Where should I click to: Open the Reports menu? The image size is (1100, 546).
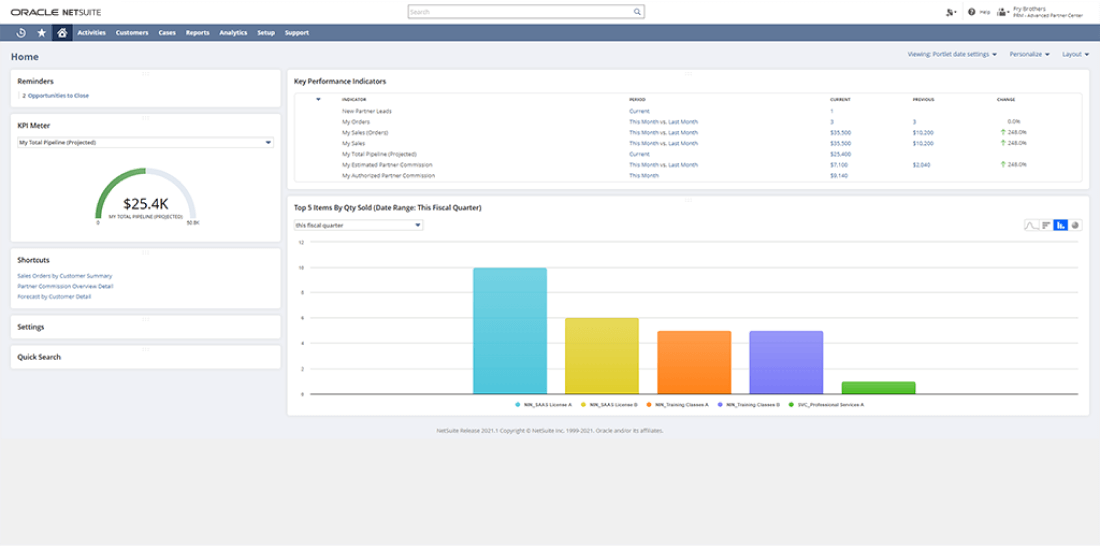[197, 33]
